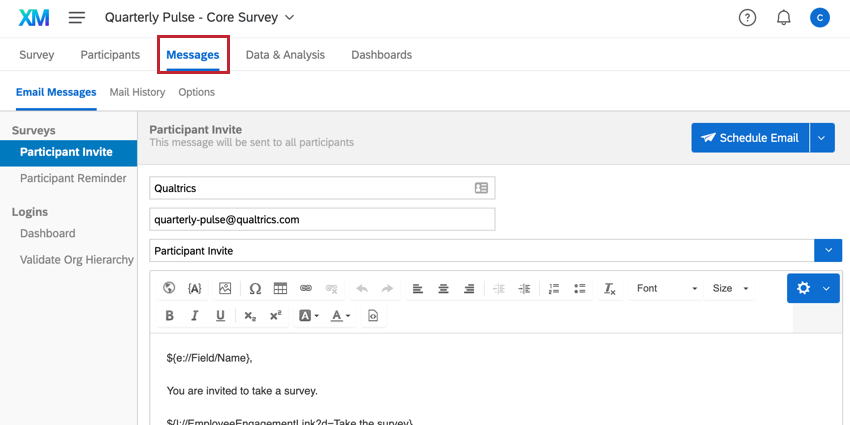850x425 pixels.
Task: Expand the Schedule Email arrow dropdown
Action: 822,138
